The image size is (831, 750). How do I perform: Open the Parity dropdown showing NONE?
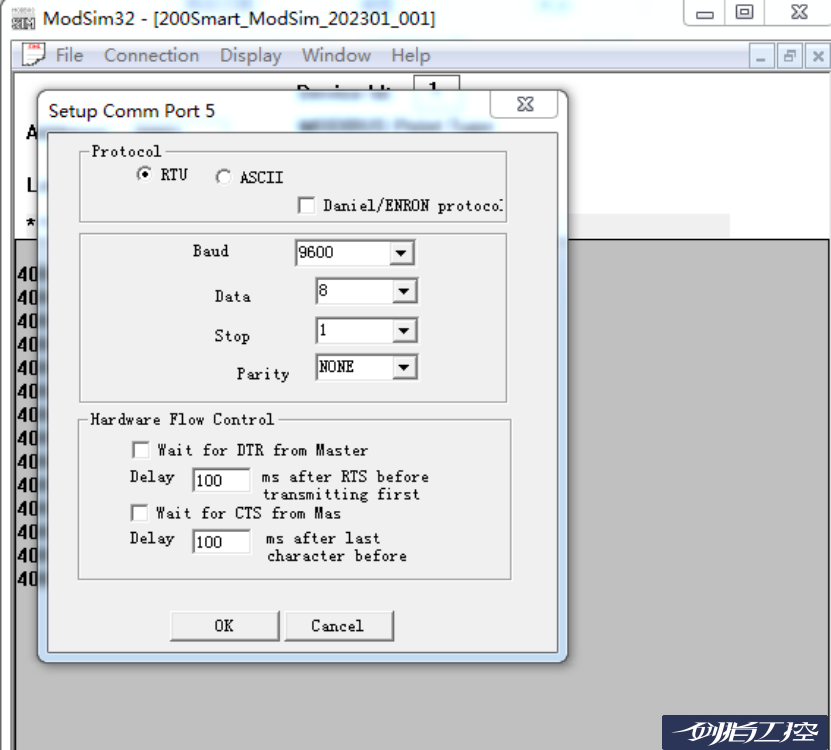click(x=406, y=367)
